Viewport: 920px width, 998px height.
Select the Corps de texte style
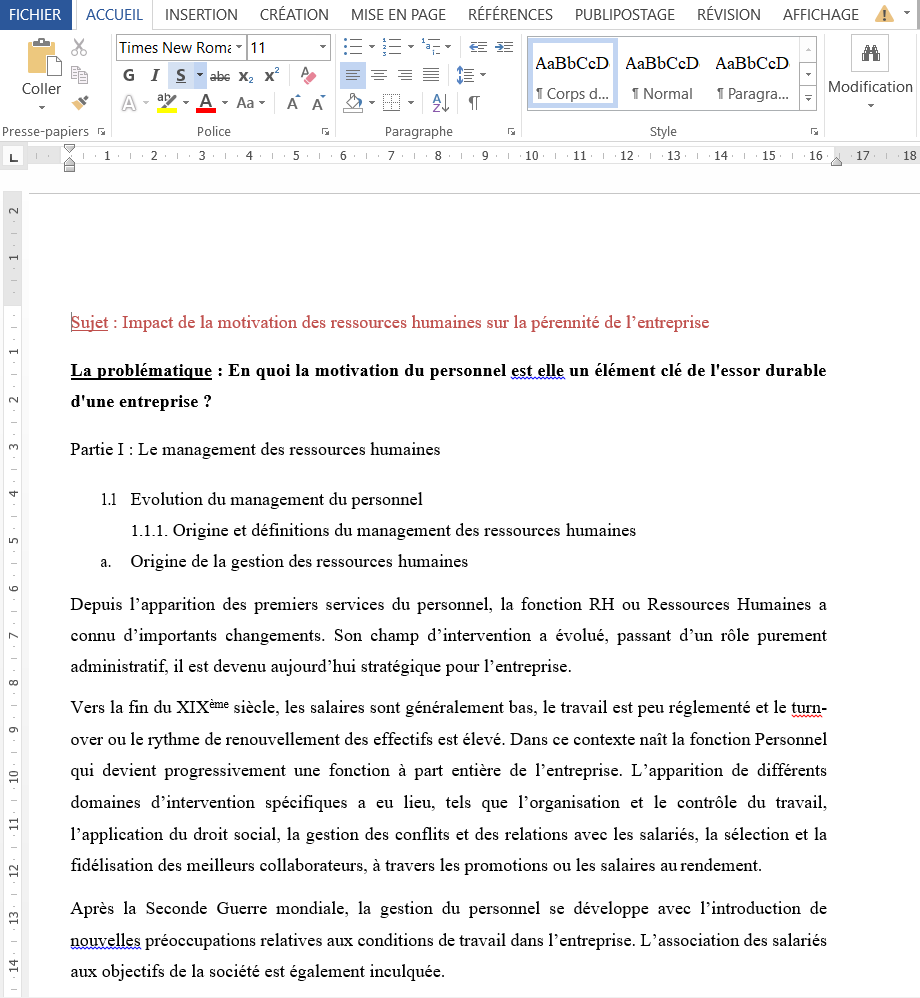(x=572, y=74)
